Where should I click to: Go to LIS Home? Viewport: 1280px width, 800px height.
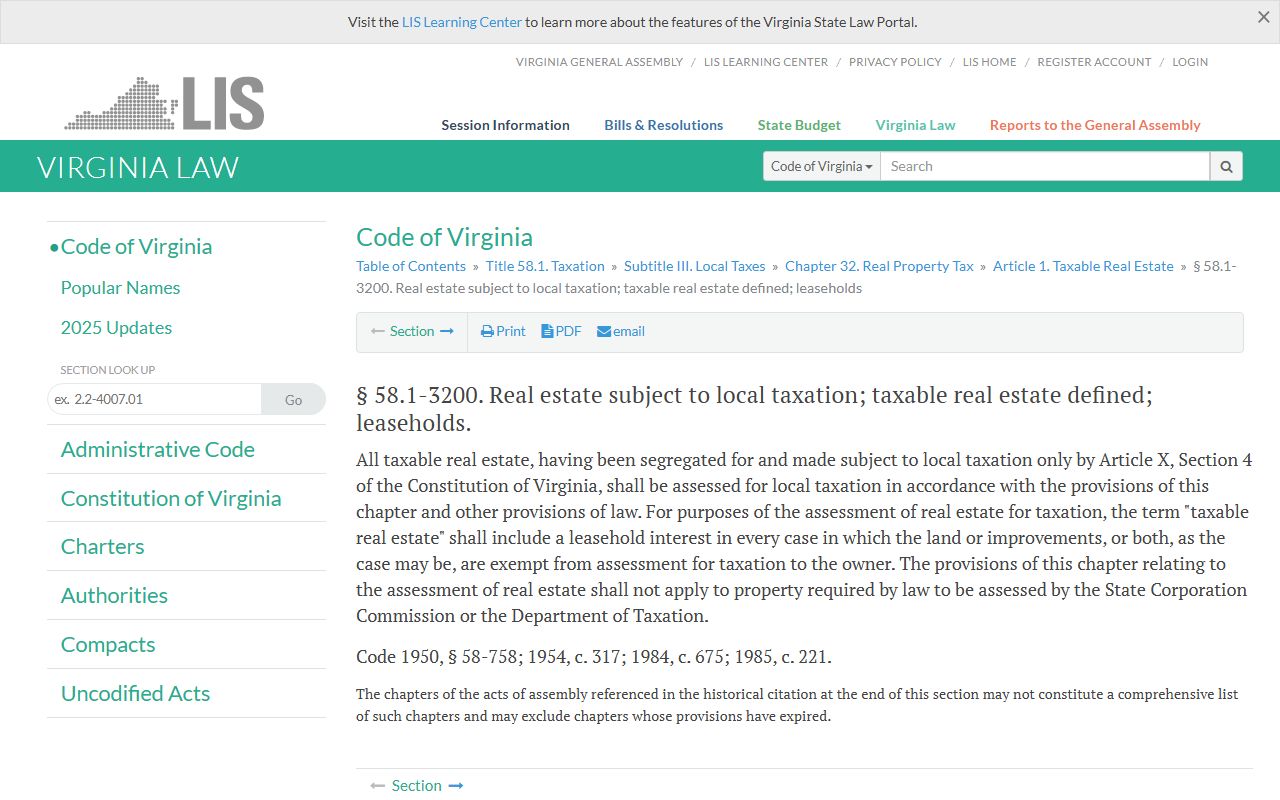pos(989,62)
